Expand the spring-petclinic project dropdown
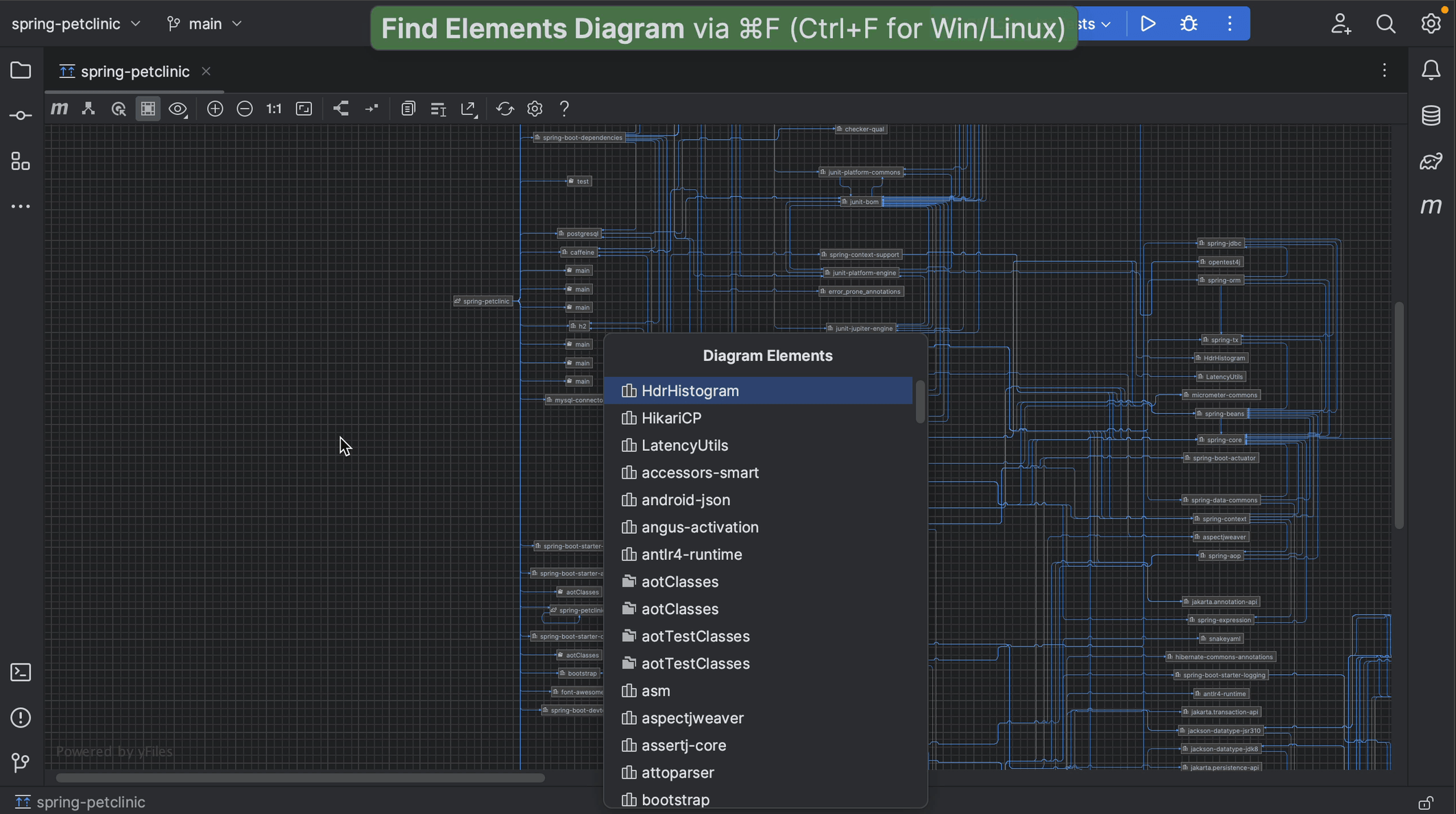 coord(74,23)
